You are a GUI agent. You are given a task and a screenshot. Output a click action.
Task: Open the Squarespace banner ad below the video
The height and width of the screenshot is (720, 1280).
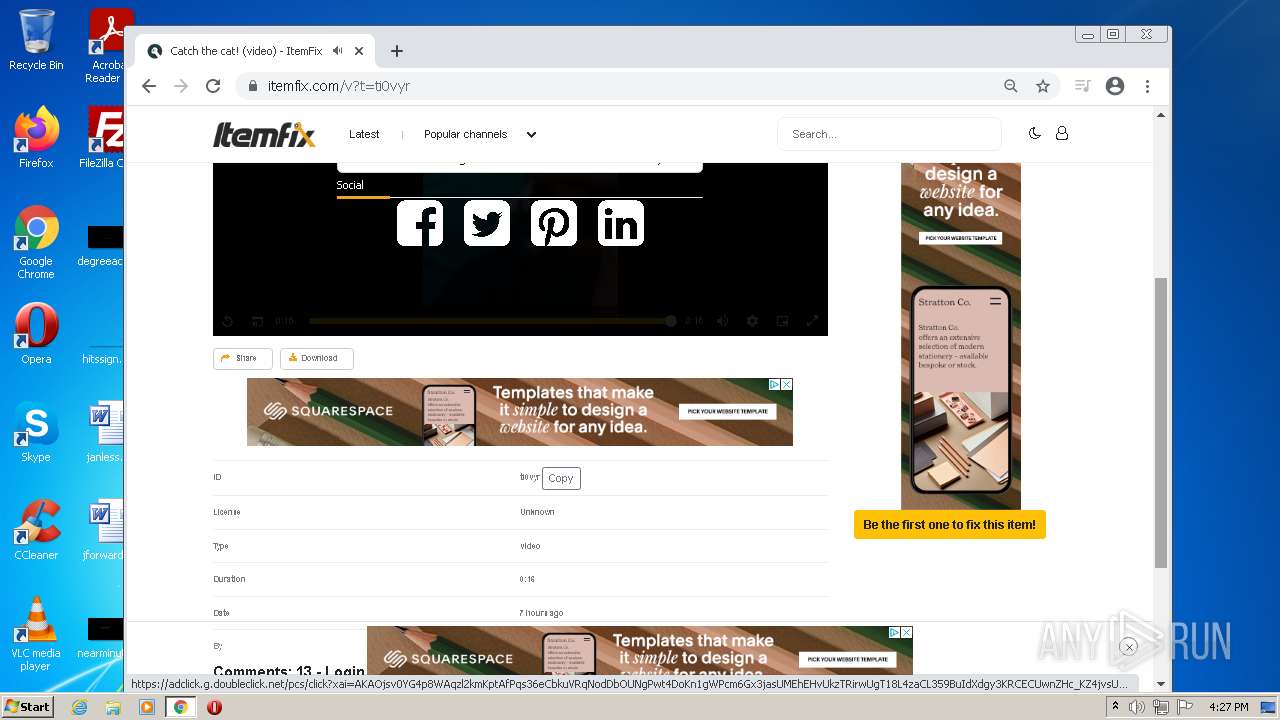pos(520,412)
